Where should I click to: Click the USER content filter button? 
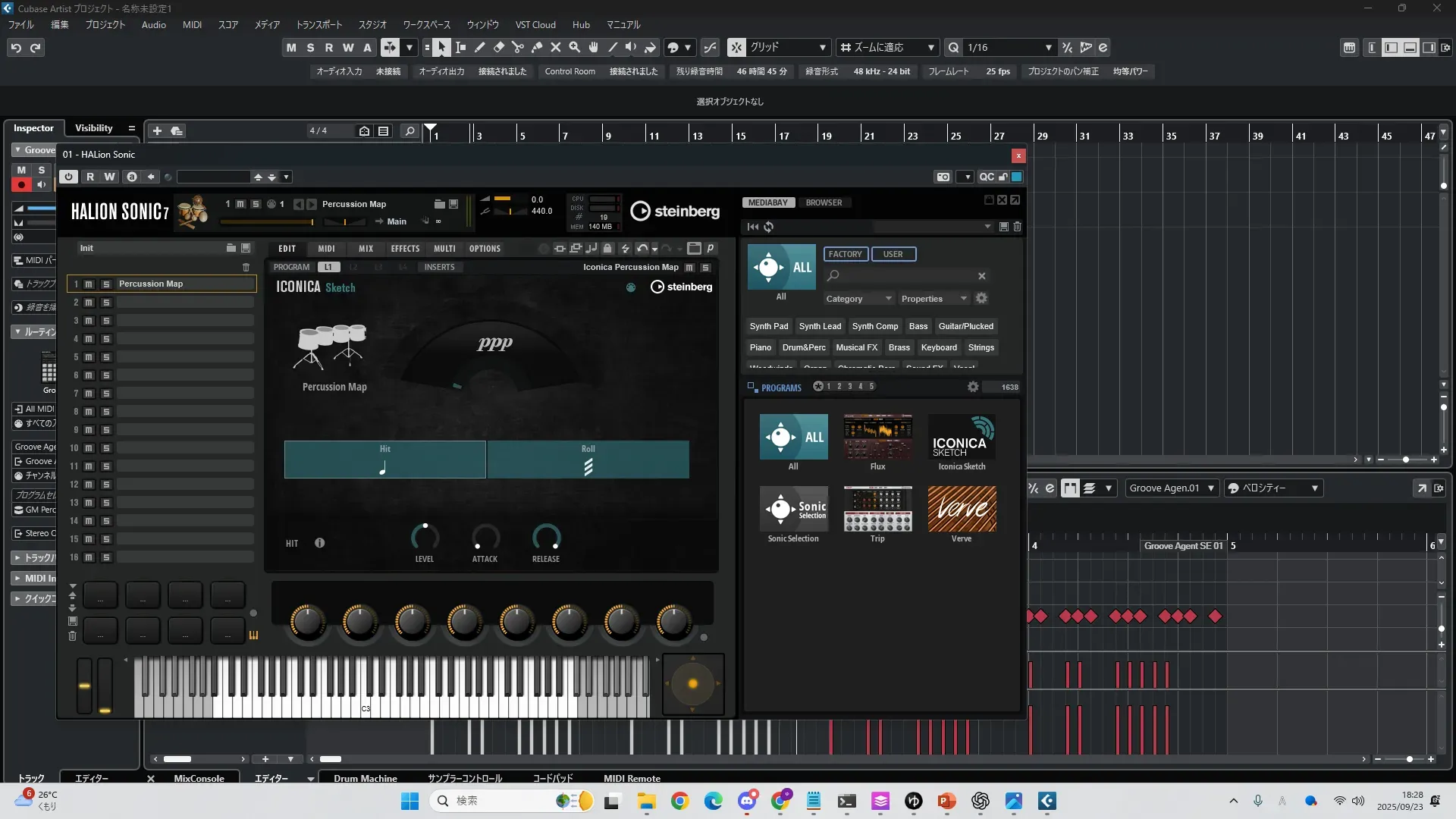click(x=893, y=254)
